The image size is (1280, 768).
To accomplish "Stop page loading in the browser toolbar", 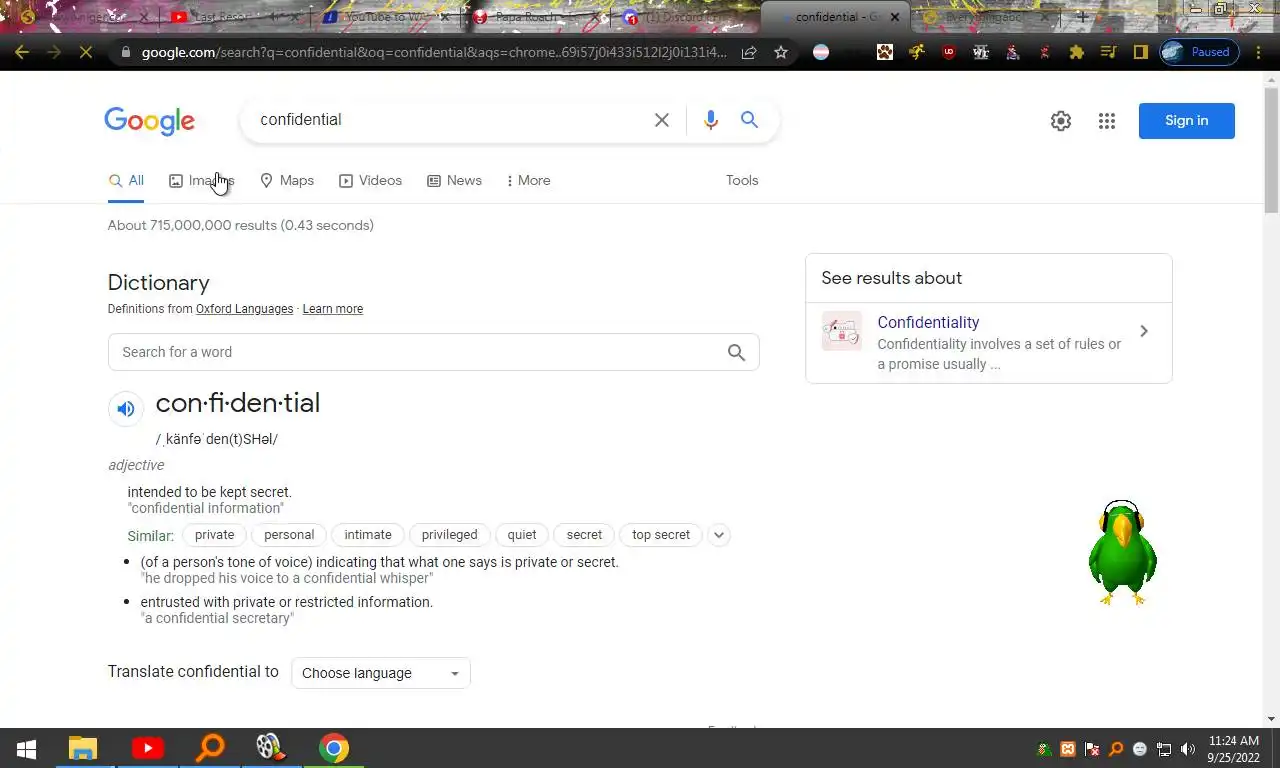I will pos(86,52).
